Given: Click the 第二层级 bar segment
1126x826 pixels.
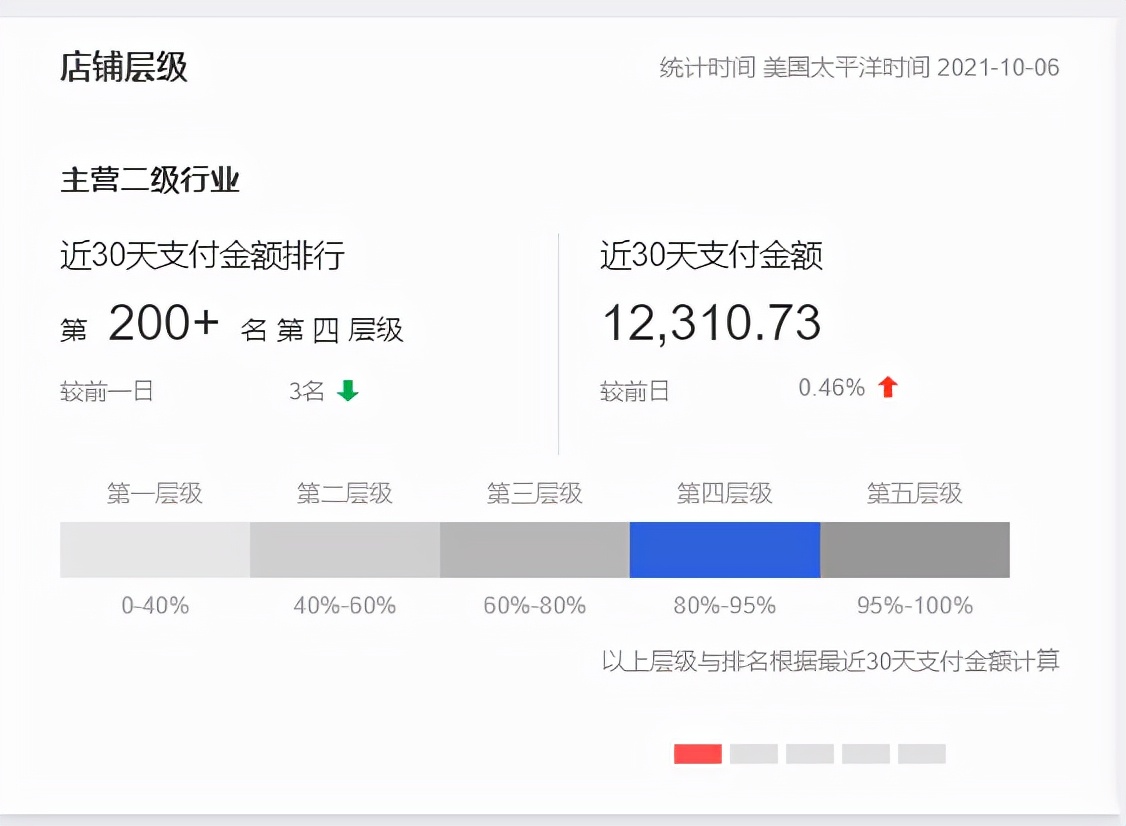Looking at the screenshot, I should (342, 549).
